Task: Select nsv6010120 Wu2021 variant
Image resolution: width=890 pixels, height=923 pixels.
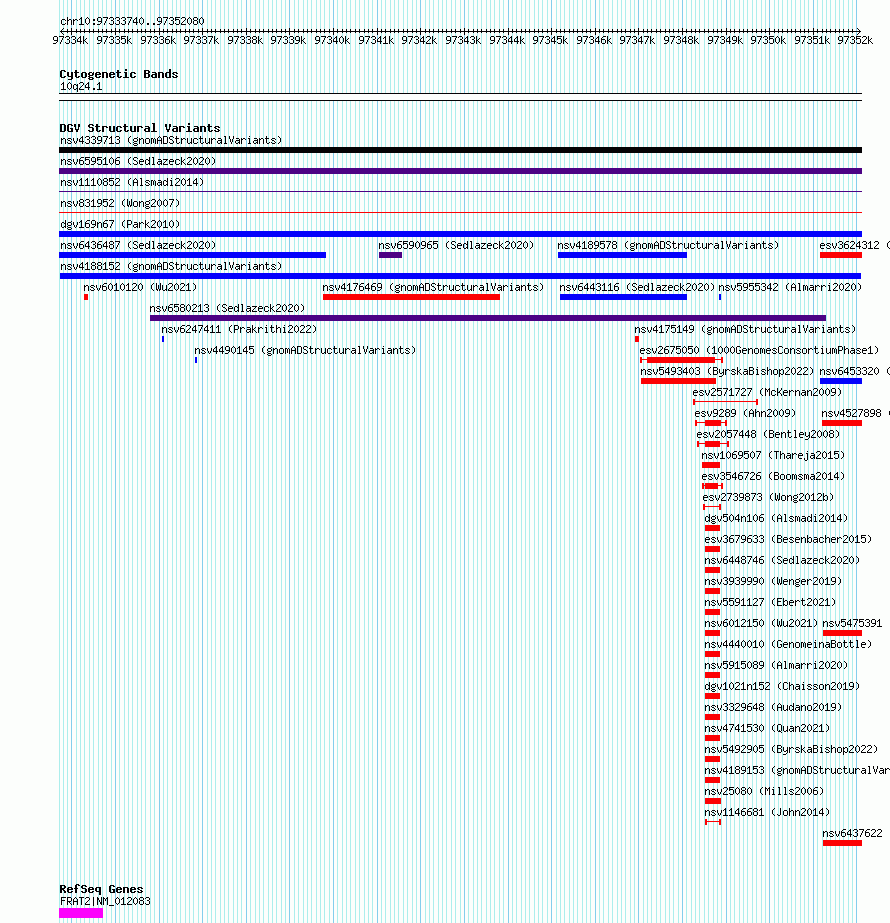Action: [140, 287]
